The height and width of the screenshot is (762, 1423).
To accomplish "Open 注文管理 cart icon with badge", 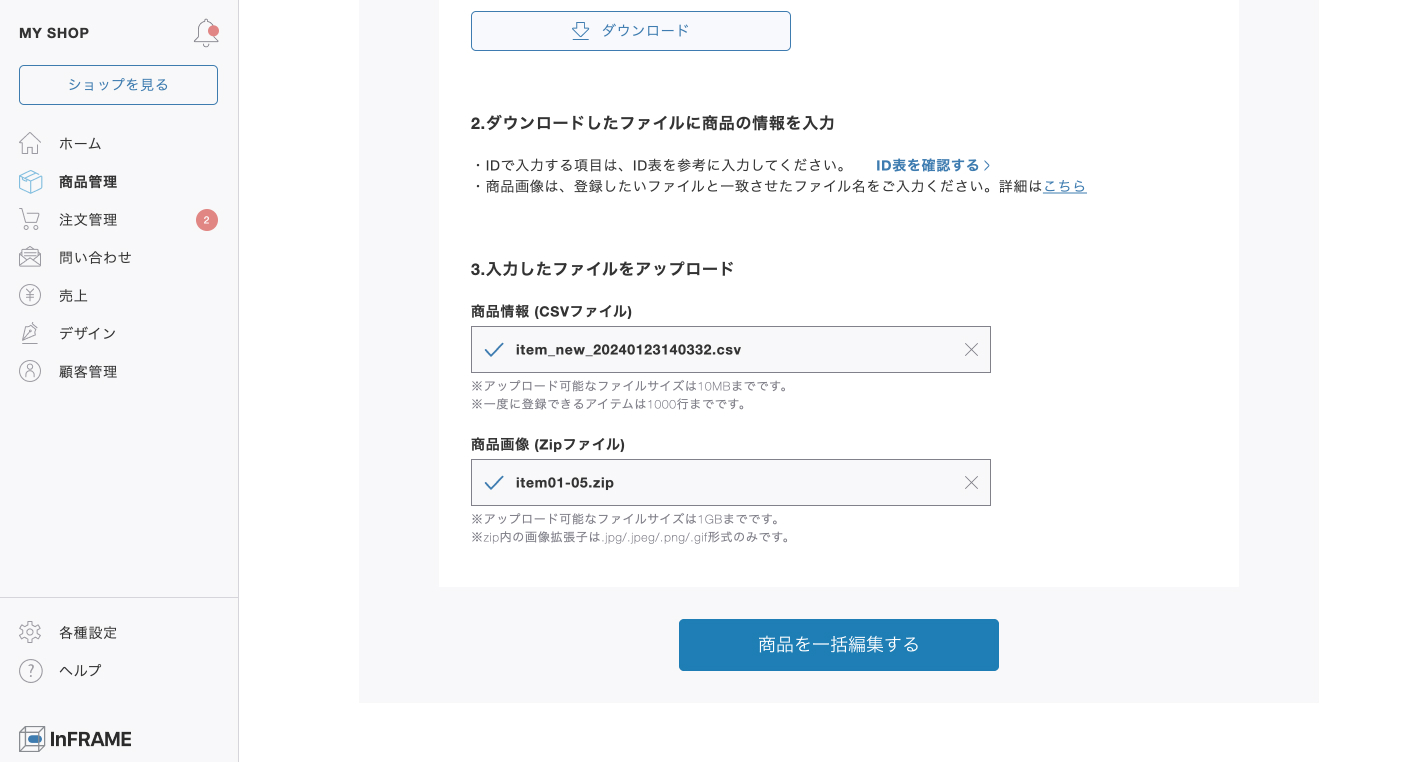I will (30, 219).
